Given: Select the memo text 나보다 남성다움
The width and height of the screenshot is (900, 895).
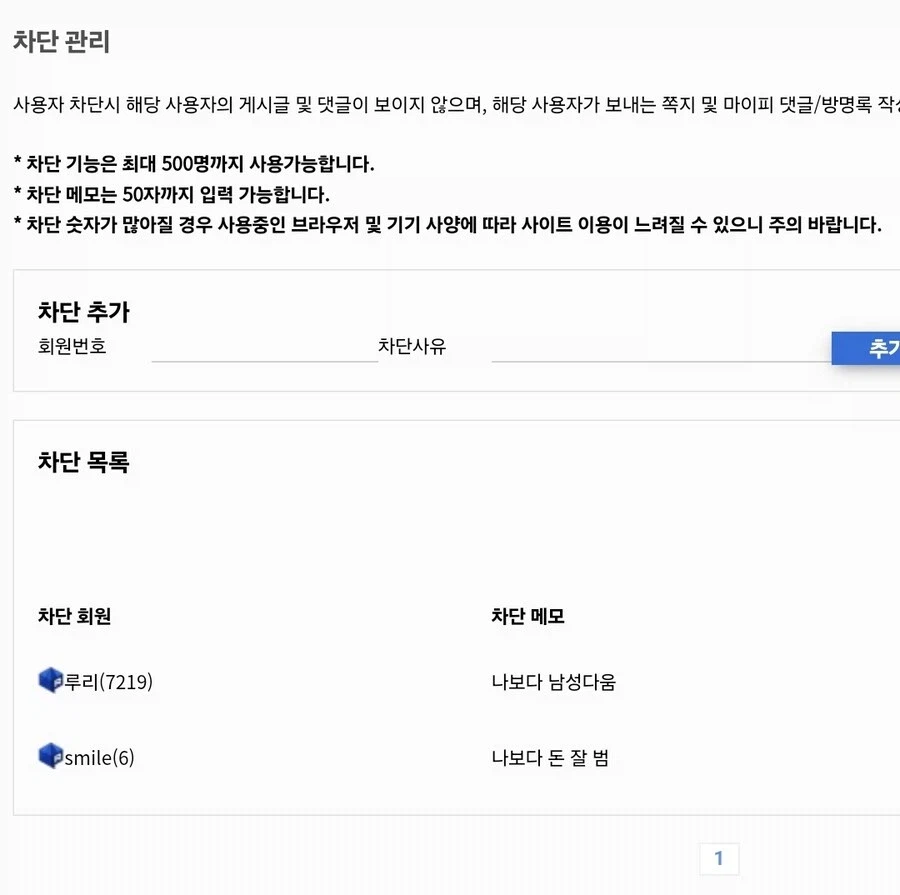Looking at the screenshot, I should (x=553, y=681).
